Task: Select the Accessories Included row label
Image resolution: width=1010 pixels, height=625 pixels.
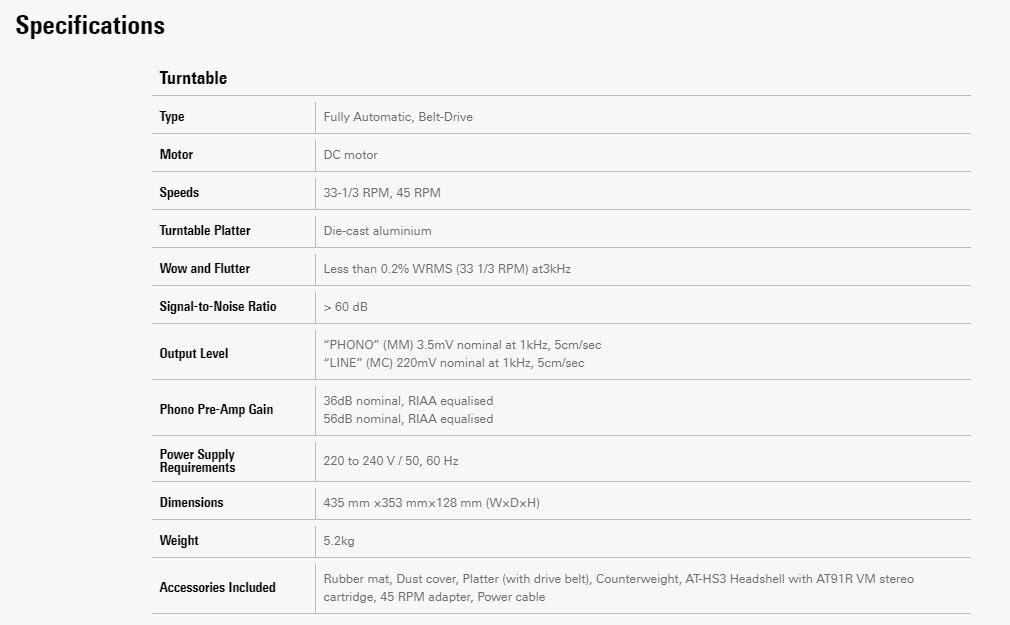Action: click(217, 588)
